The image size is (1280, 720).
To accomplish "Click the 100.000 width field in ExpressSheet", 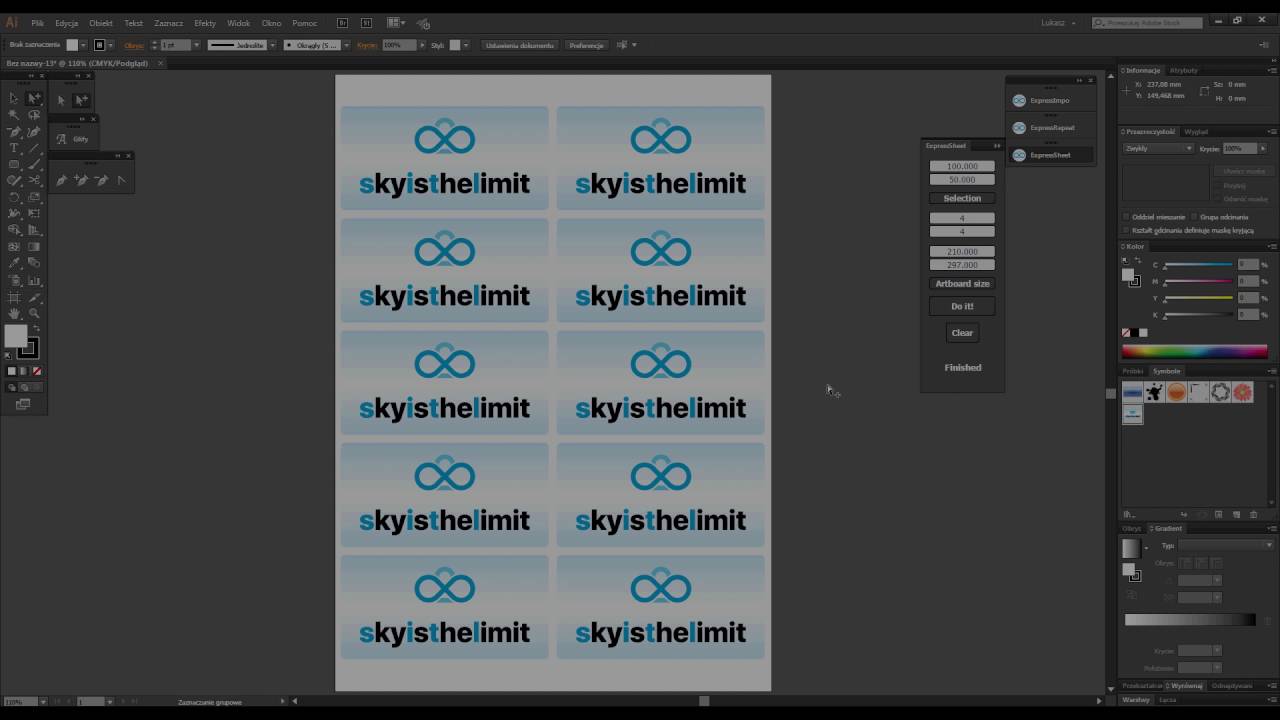I will click(x=962, y=166).
